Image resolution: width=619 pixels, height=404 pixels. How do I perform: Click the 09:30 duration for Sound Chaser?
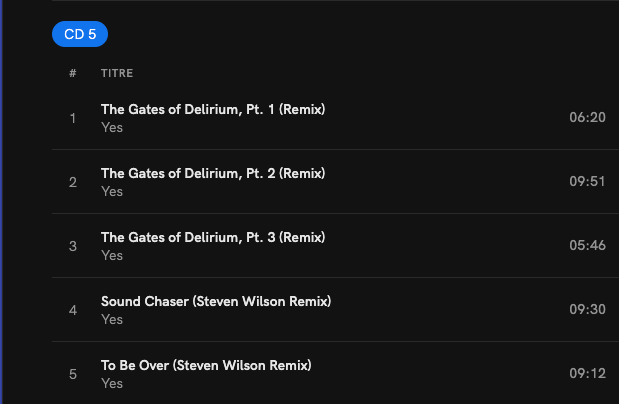click(587, 310)
